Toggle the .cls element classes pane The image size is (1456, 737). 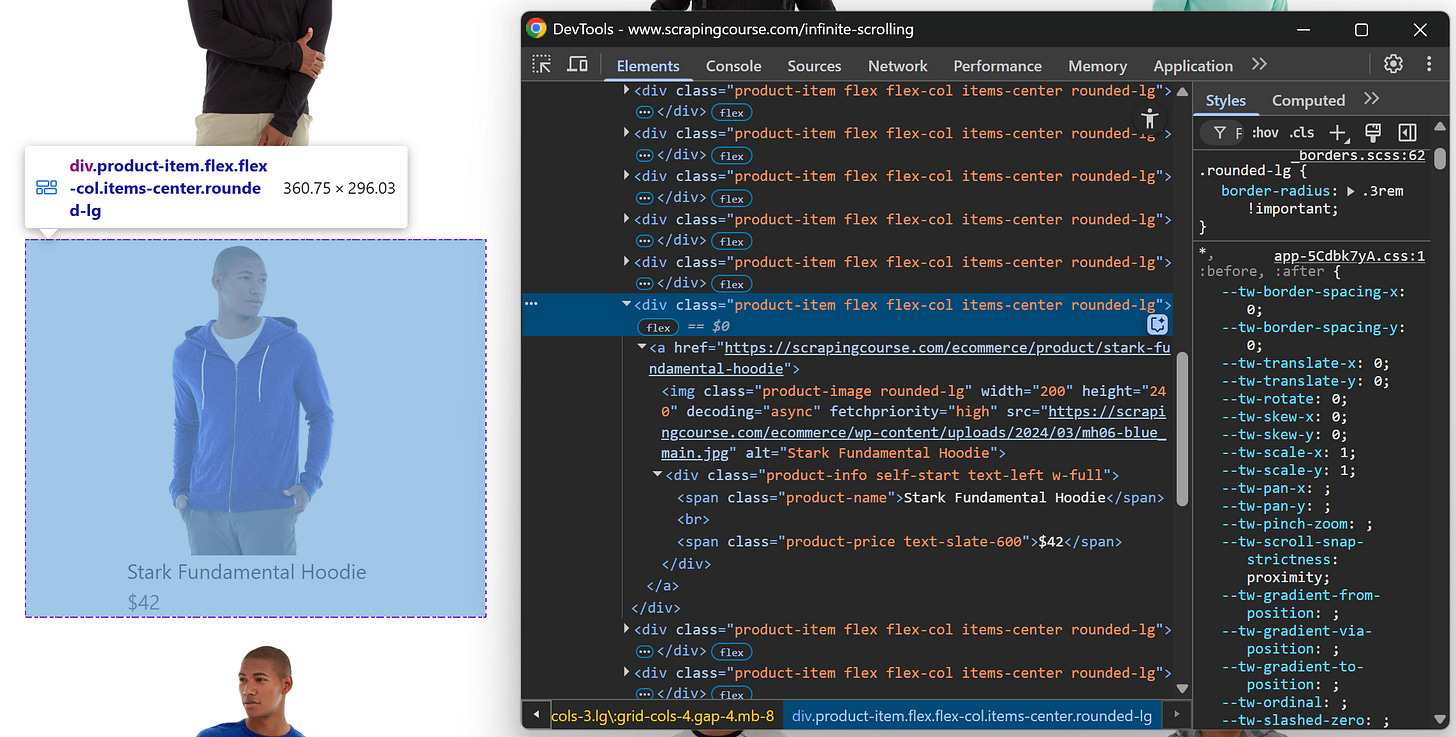[x=1302, y=131]
